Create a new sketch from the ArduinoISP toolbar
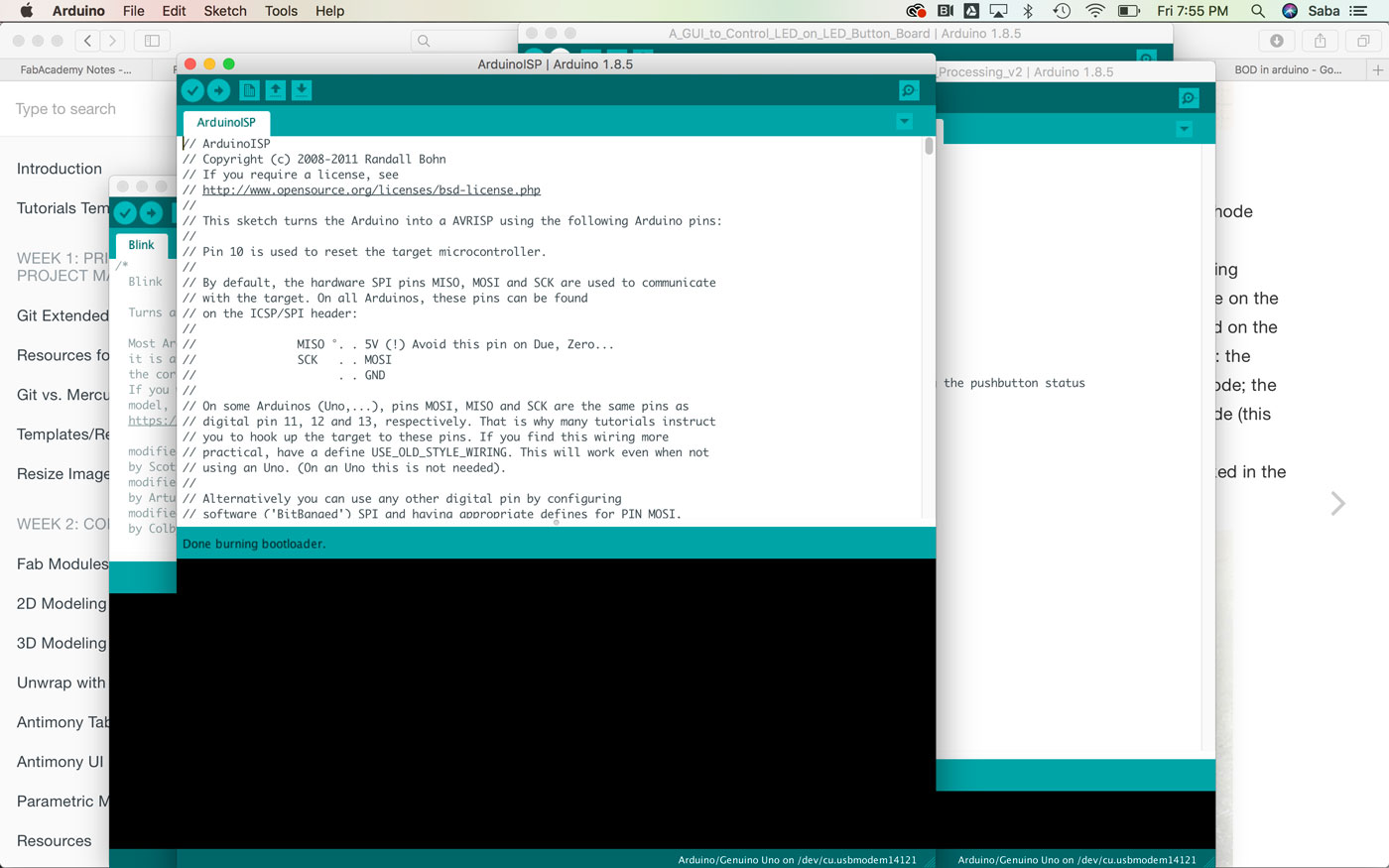Screen dimensions: 1389x868 point(250,90)
